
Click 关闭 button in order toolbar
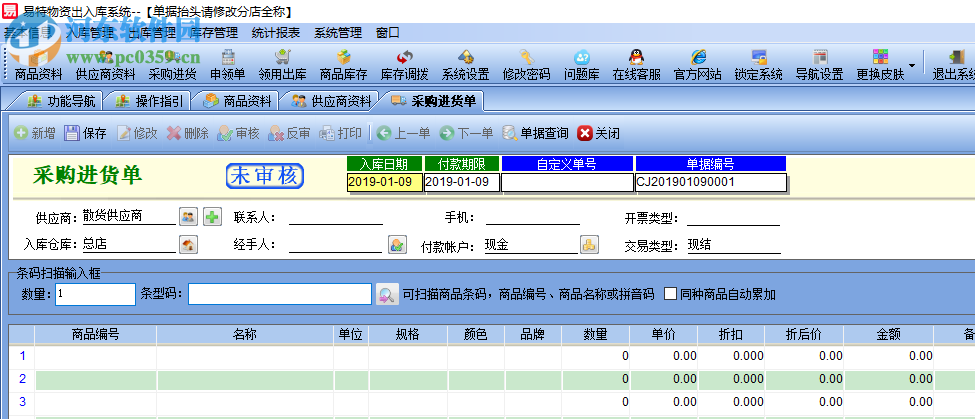click(599, 133)
